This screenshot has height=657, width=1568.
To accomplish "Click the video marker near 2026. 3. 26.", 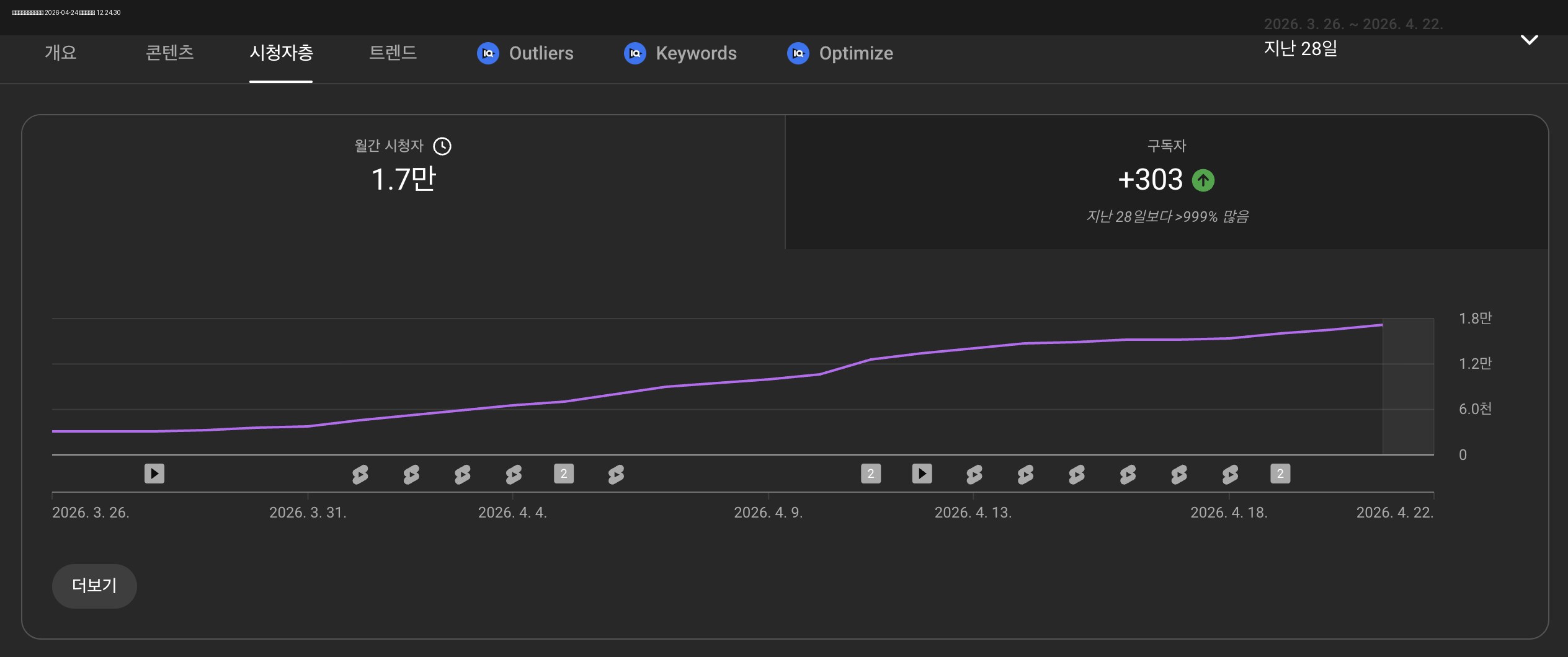I will (x=154, y=474).
